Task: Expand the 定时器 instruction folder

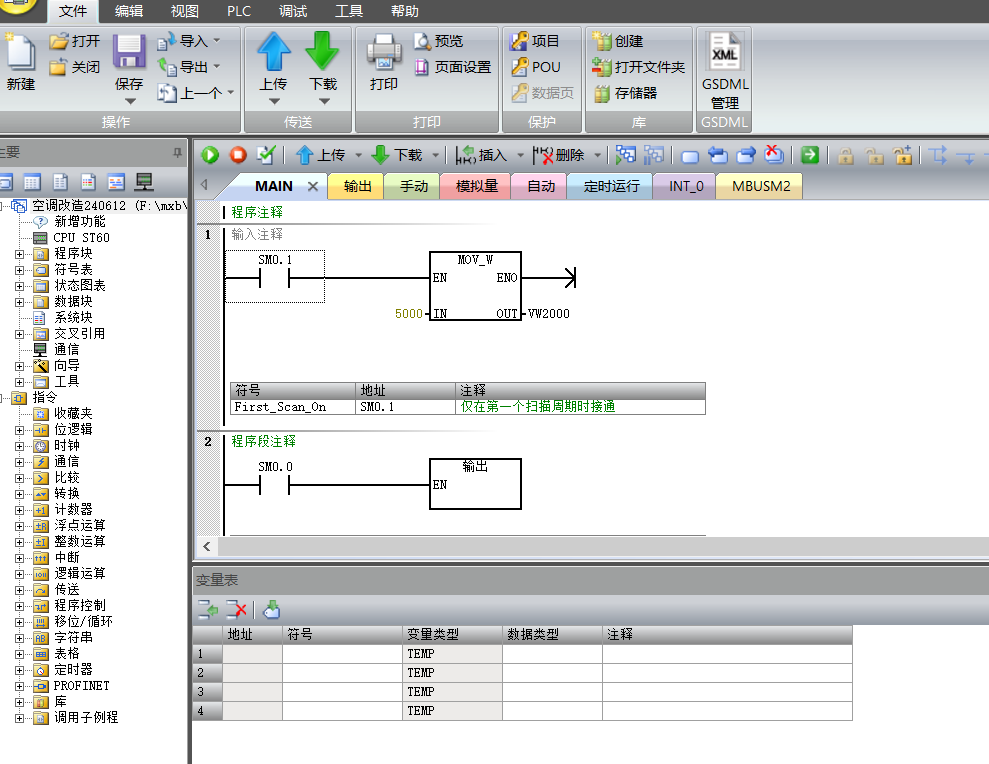Action: (19, 670)
